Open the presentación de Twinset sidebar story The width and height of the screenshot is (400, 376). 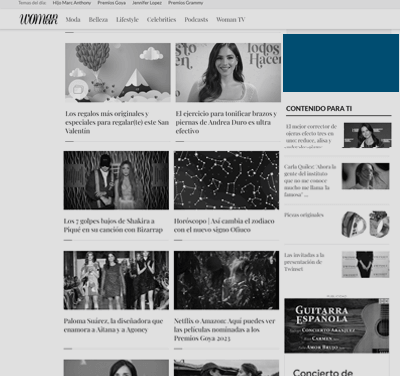pos(304,262)
